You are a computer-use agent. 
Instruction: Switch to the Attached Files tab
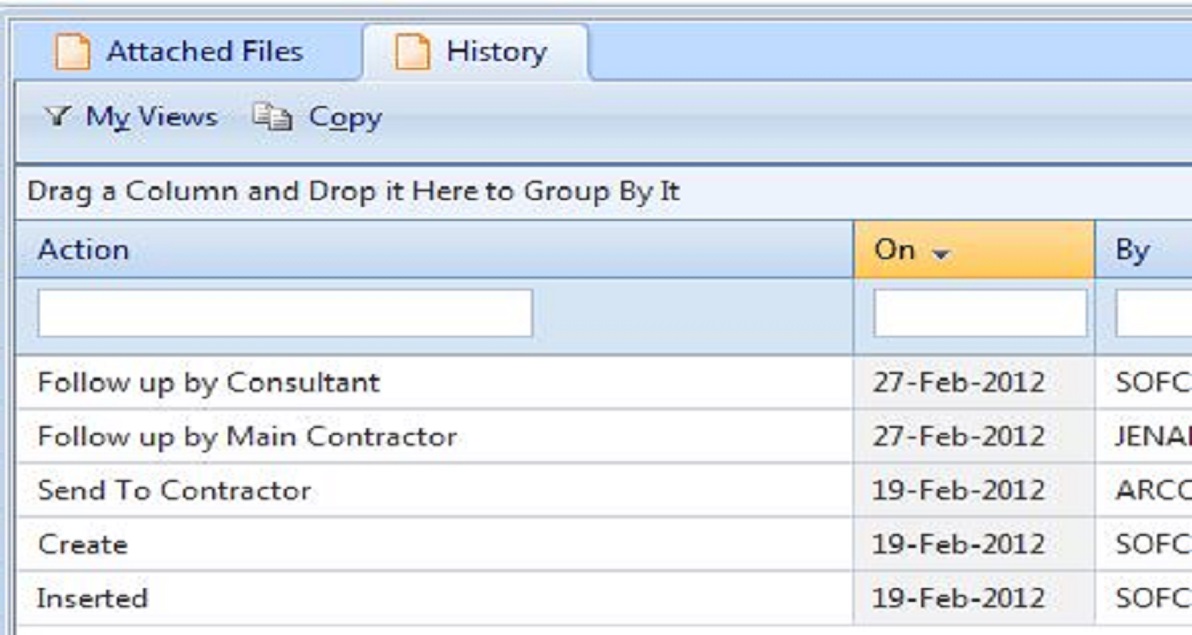pyautogui.click(x=204, y=51)
